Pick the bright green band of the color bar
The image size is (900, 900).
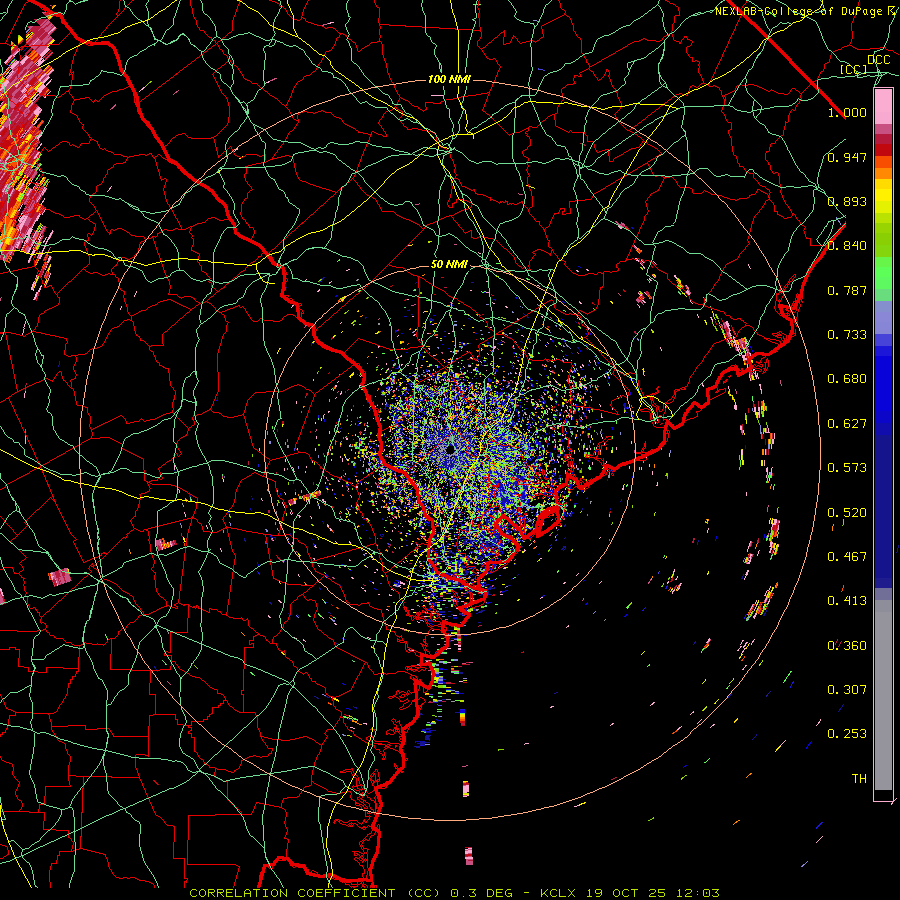click(x=883, y=273)
